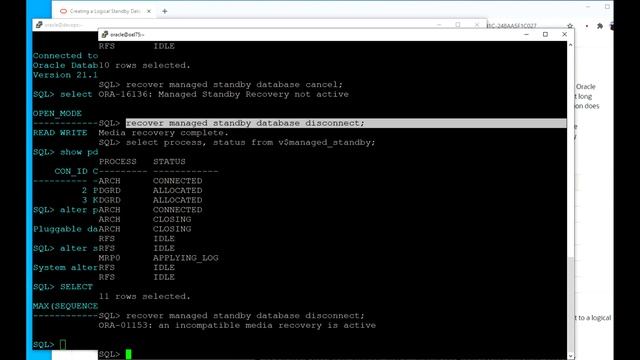Click the PuTTY icon in front terminal title bar
Viewport: 640px width, 360px height.
(105, 35)
